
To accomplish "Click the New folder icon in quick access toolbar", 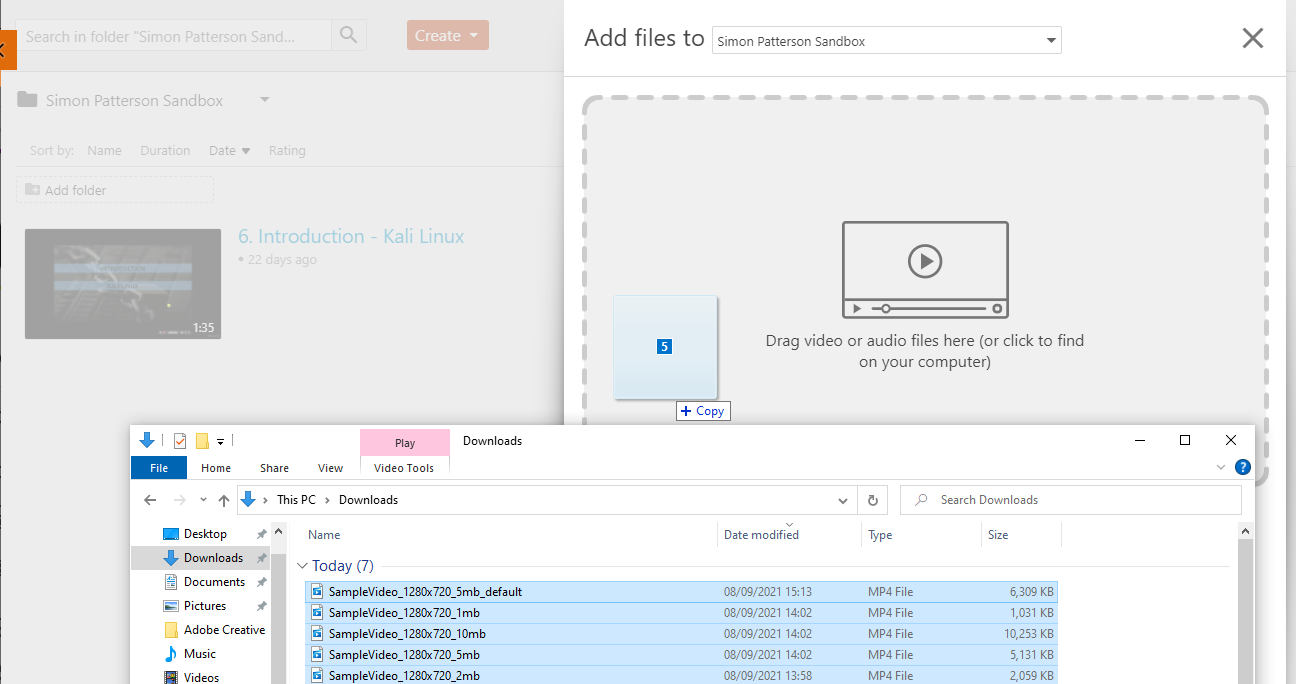I will coord(202,441).
